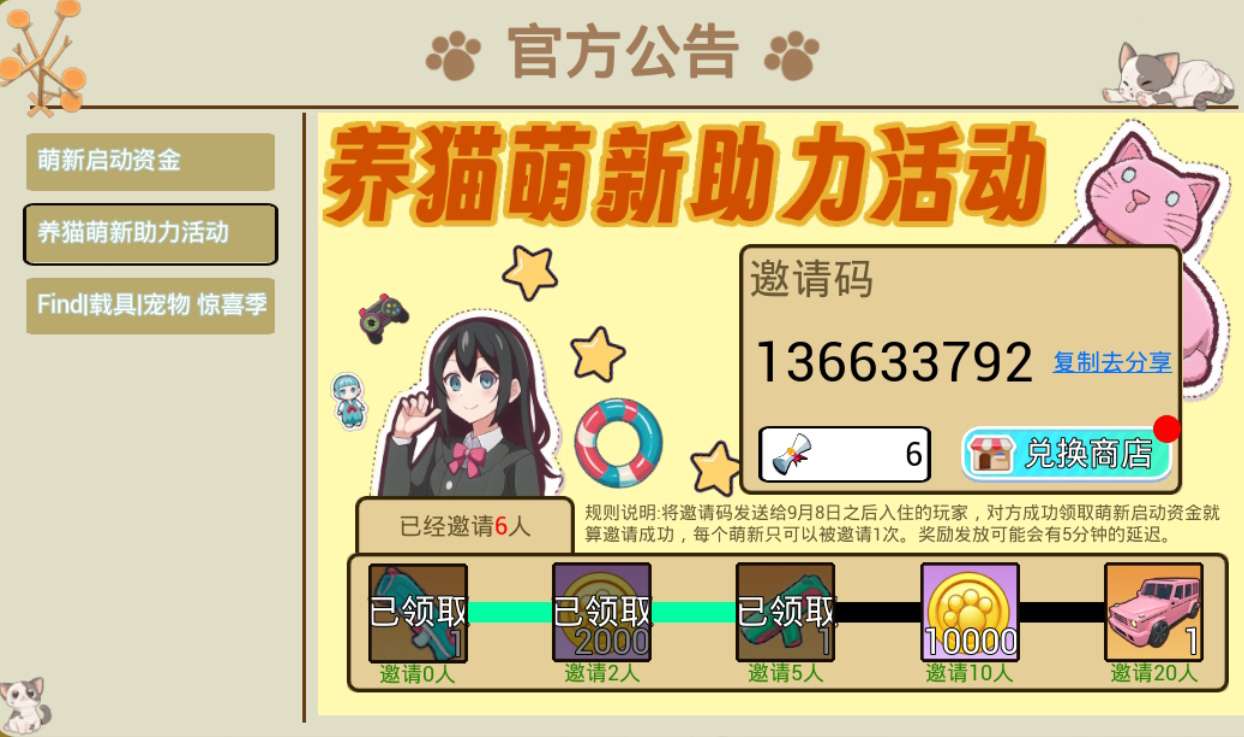The image size is (1244, 737).
Task: Open the 兑换商店 exchange shop button
Action: pyautogui.click(x=1066, y=454)
